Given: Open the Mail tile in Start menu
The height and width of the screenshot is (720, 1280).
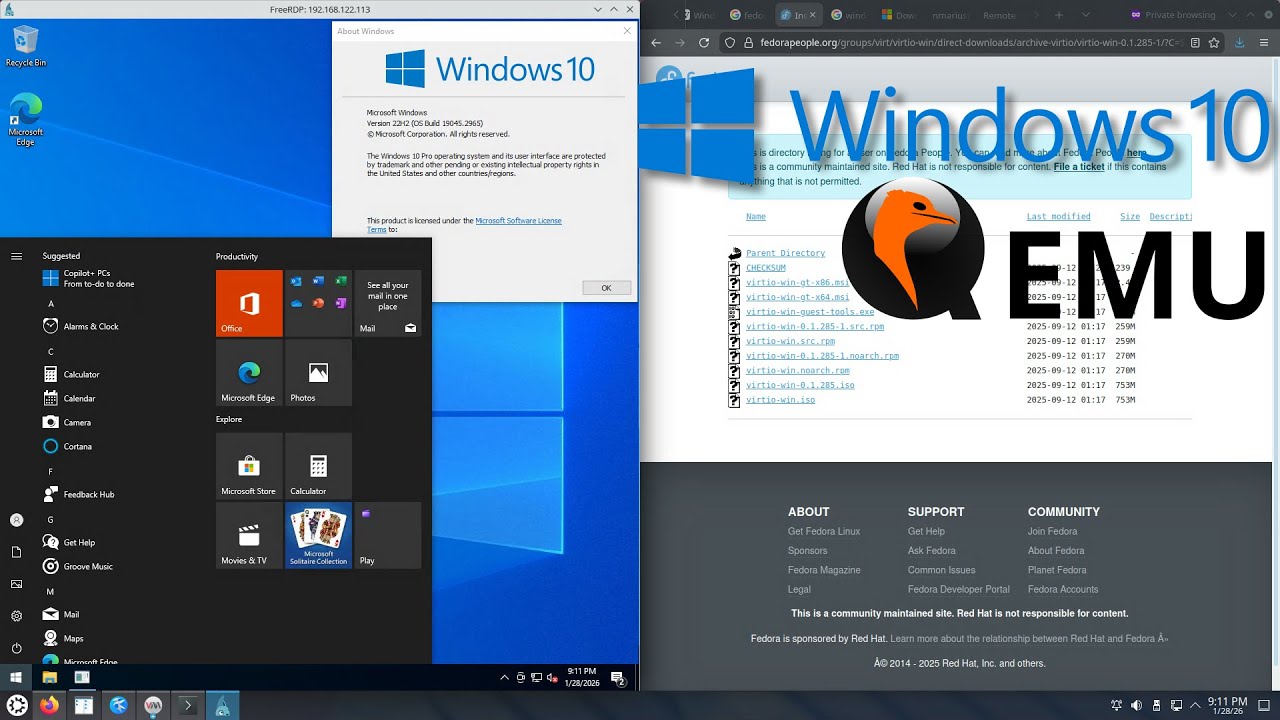Looking at the screenshot, I should coord(388,303).
